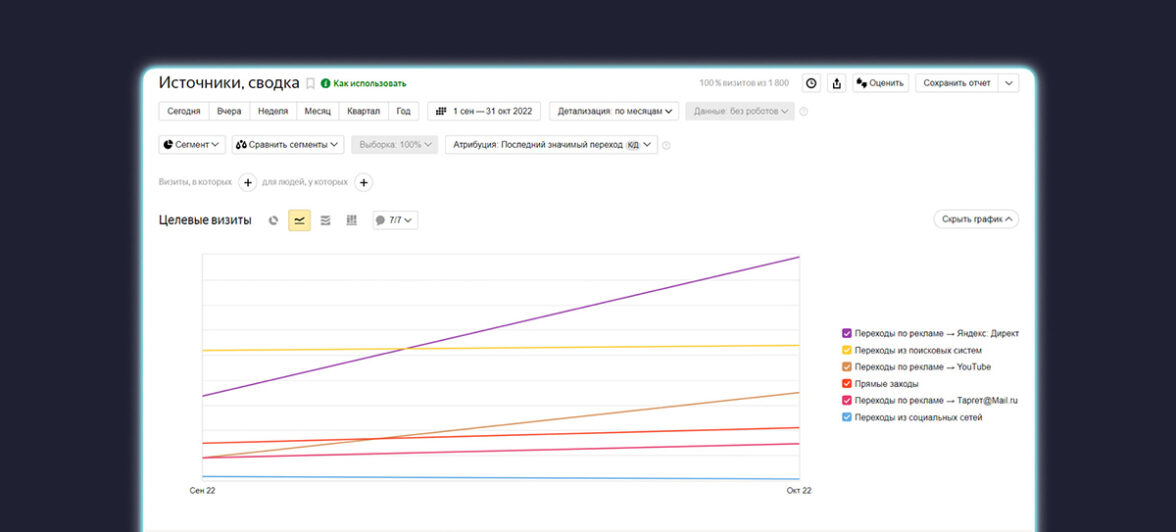Select the pie chart view icon
Screen dimensions: 1176x532
274,220
